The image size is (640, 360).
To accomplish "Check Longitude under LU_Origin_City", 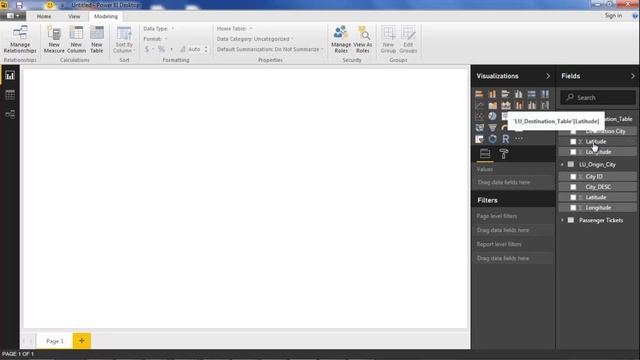I will (x=573, y=208).
